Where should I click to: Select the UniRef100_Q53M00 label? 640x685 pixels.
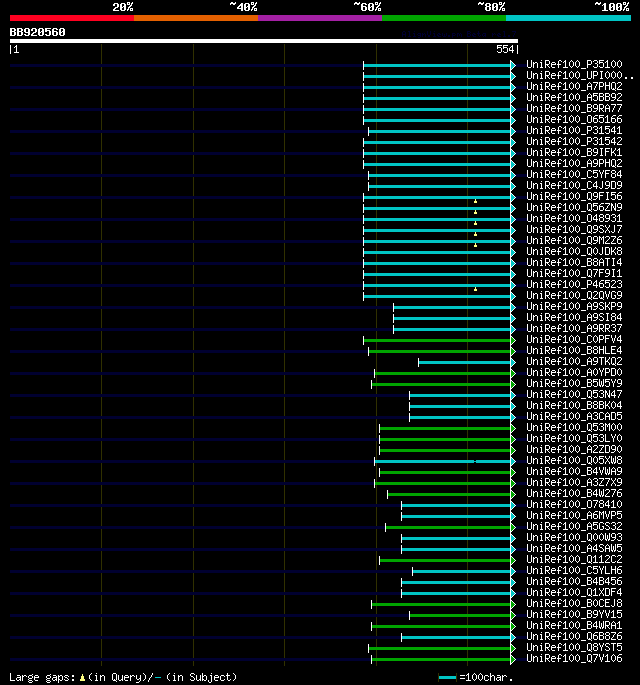(574, 428)
